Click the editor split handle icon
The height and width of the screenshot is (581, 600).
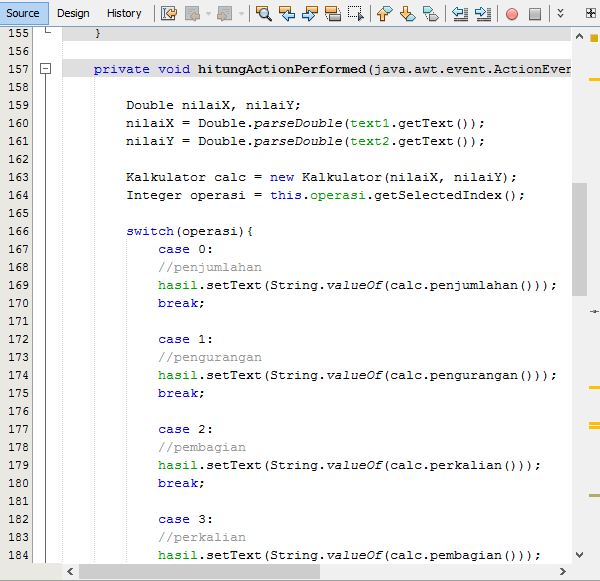tap(591, 14)
